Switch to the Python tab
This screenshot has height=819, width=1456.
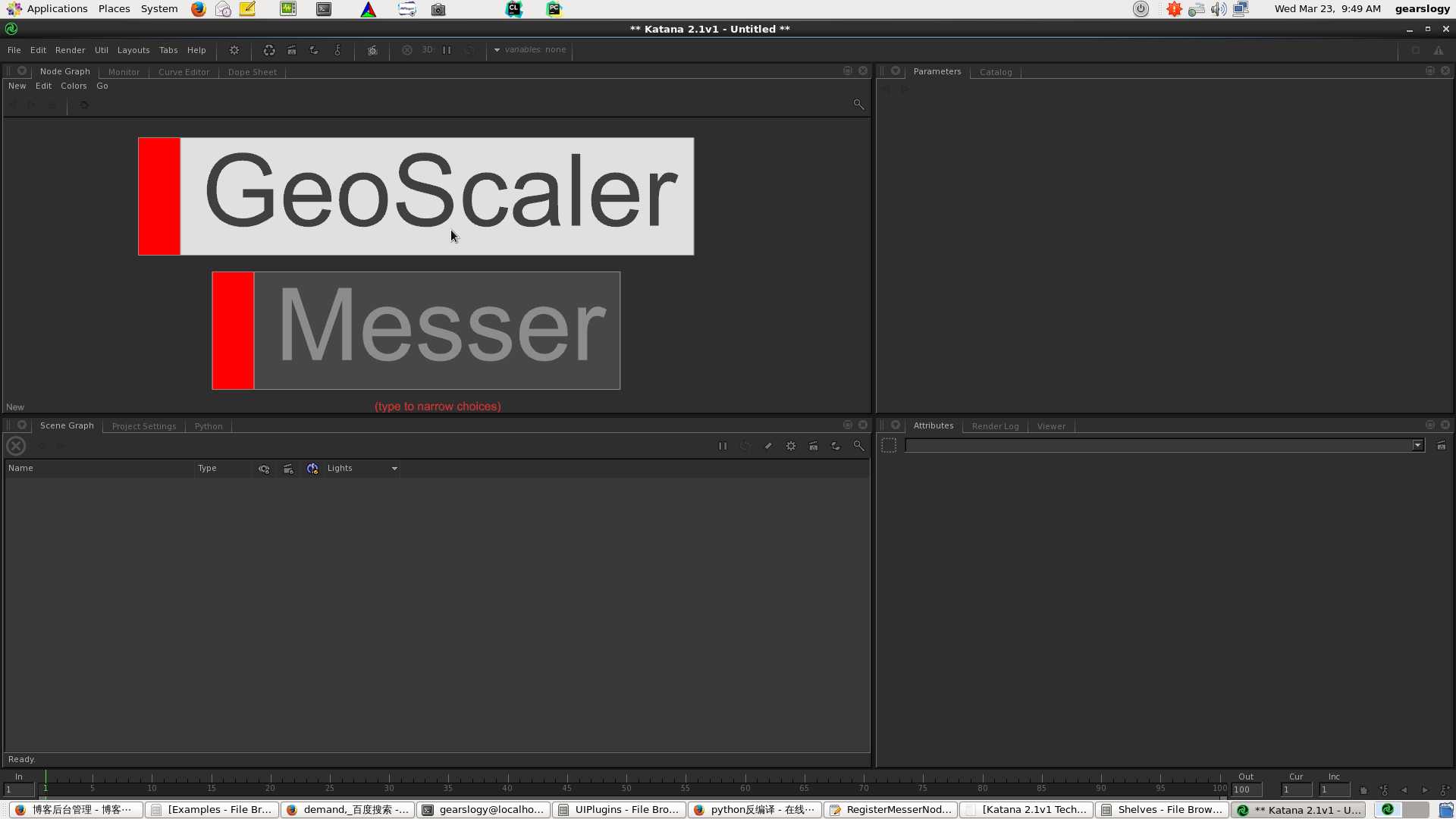click(209, 426)
